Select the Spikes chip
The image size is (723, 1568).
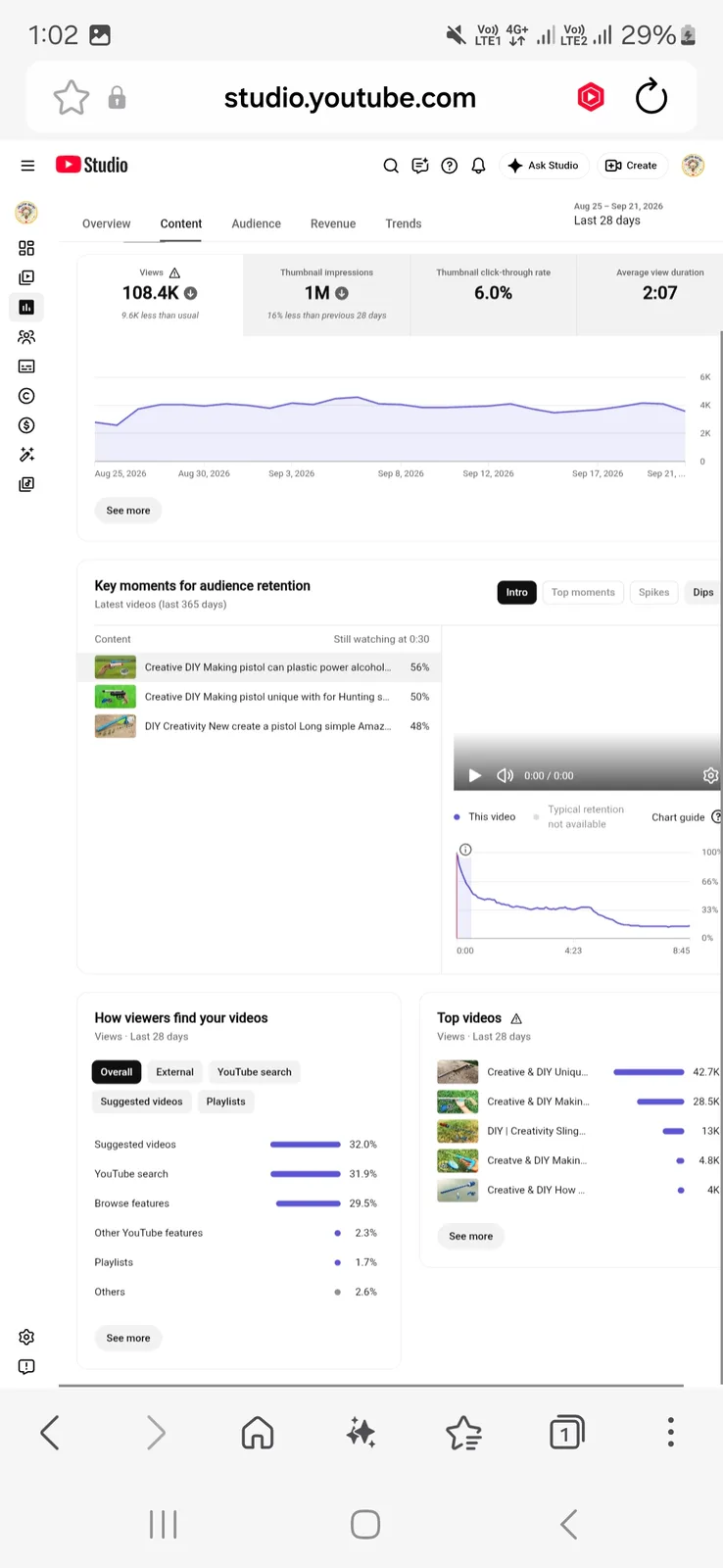tap(653, 592)
